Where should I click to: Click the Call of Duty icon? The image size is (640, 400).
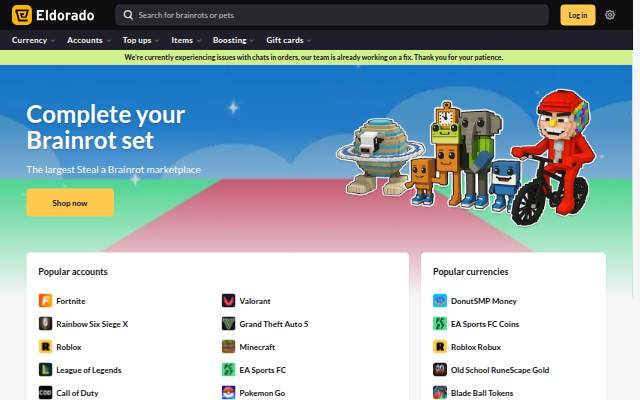pos(45,393)
